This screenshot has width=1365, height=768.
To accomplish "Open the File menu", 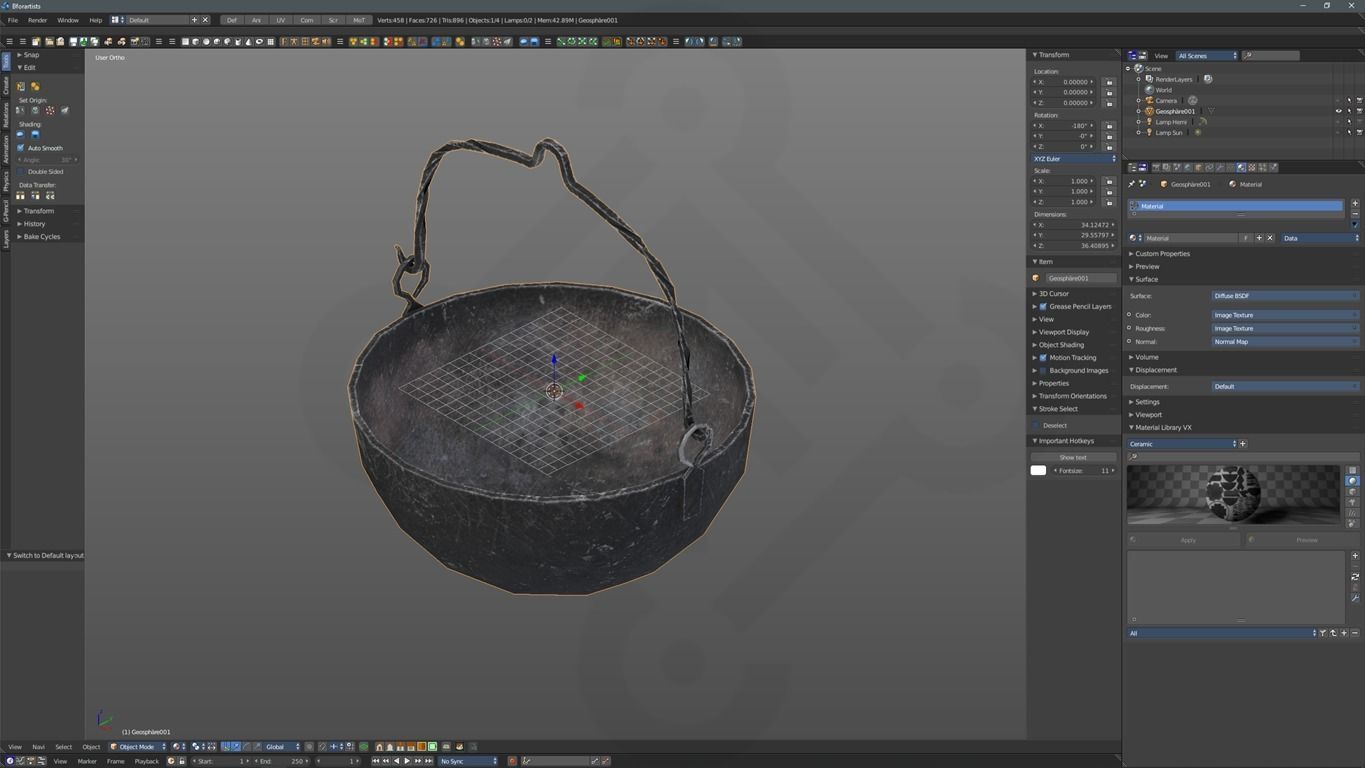I will [x=13, y=20].
